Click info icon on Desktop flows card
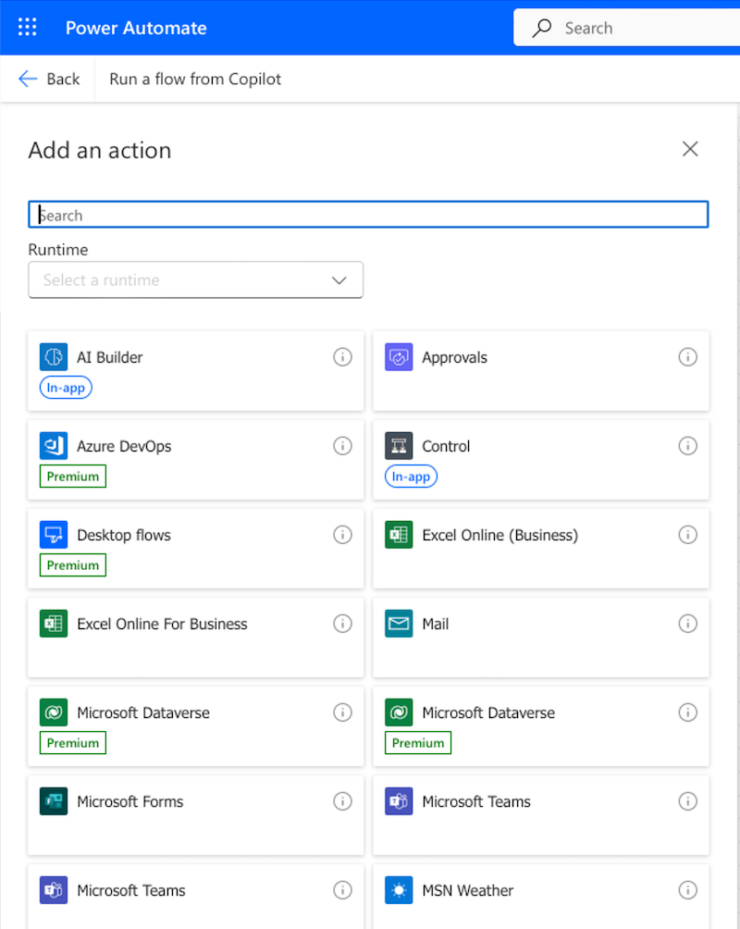The height and width of the screenshot is (929, 740). point(342,534)
